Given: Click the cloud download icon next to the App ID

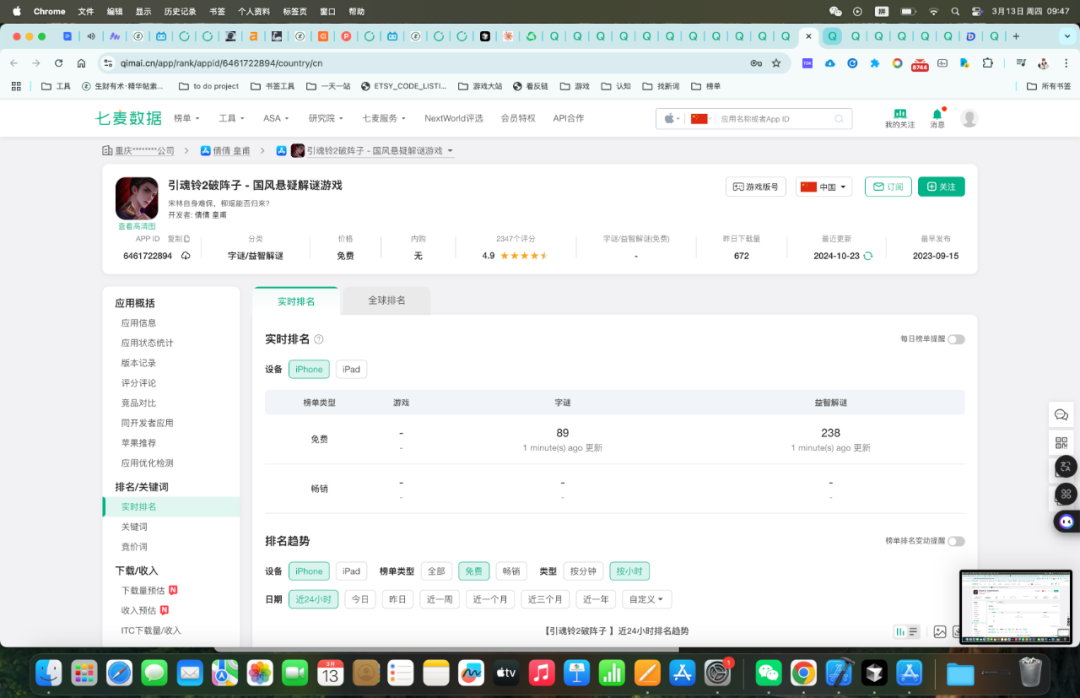Looking at the screenshot, I should point(186,256).
